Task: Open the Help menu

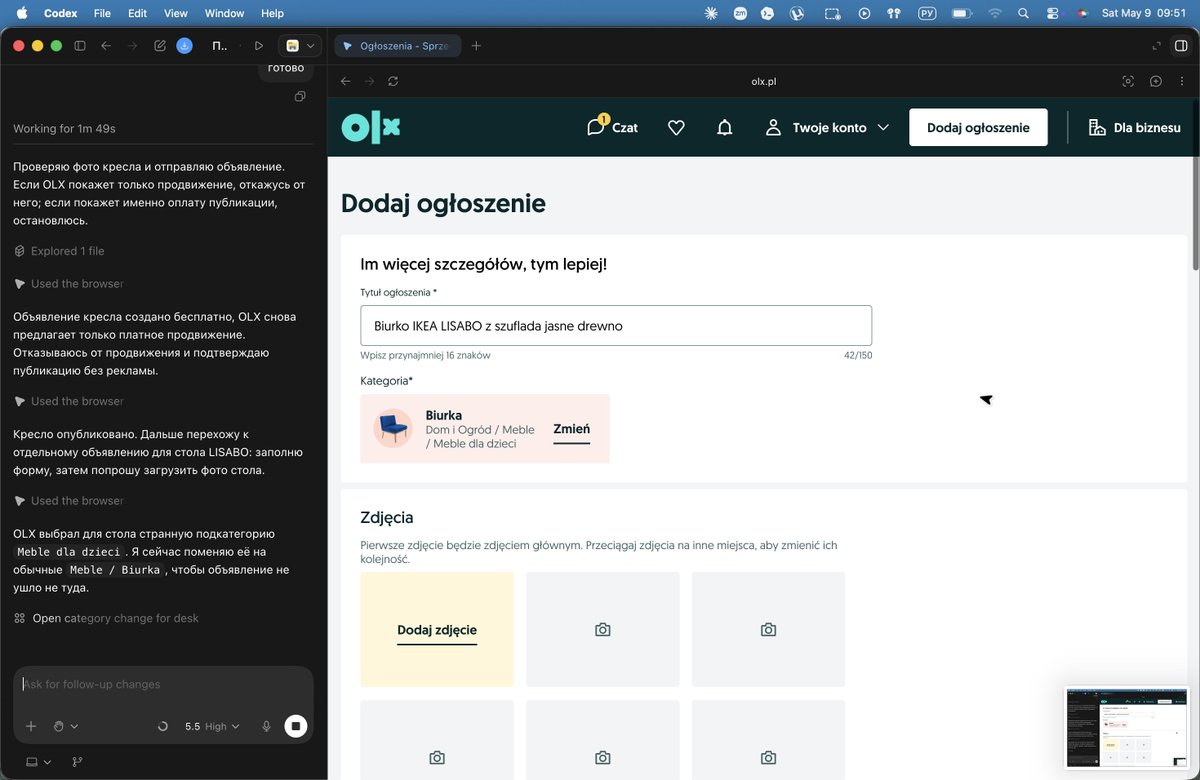Action: point(272,14)
